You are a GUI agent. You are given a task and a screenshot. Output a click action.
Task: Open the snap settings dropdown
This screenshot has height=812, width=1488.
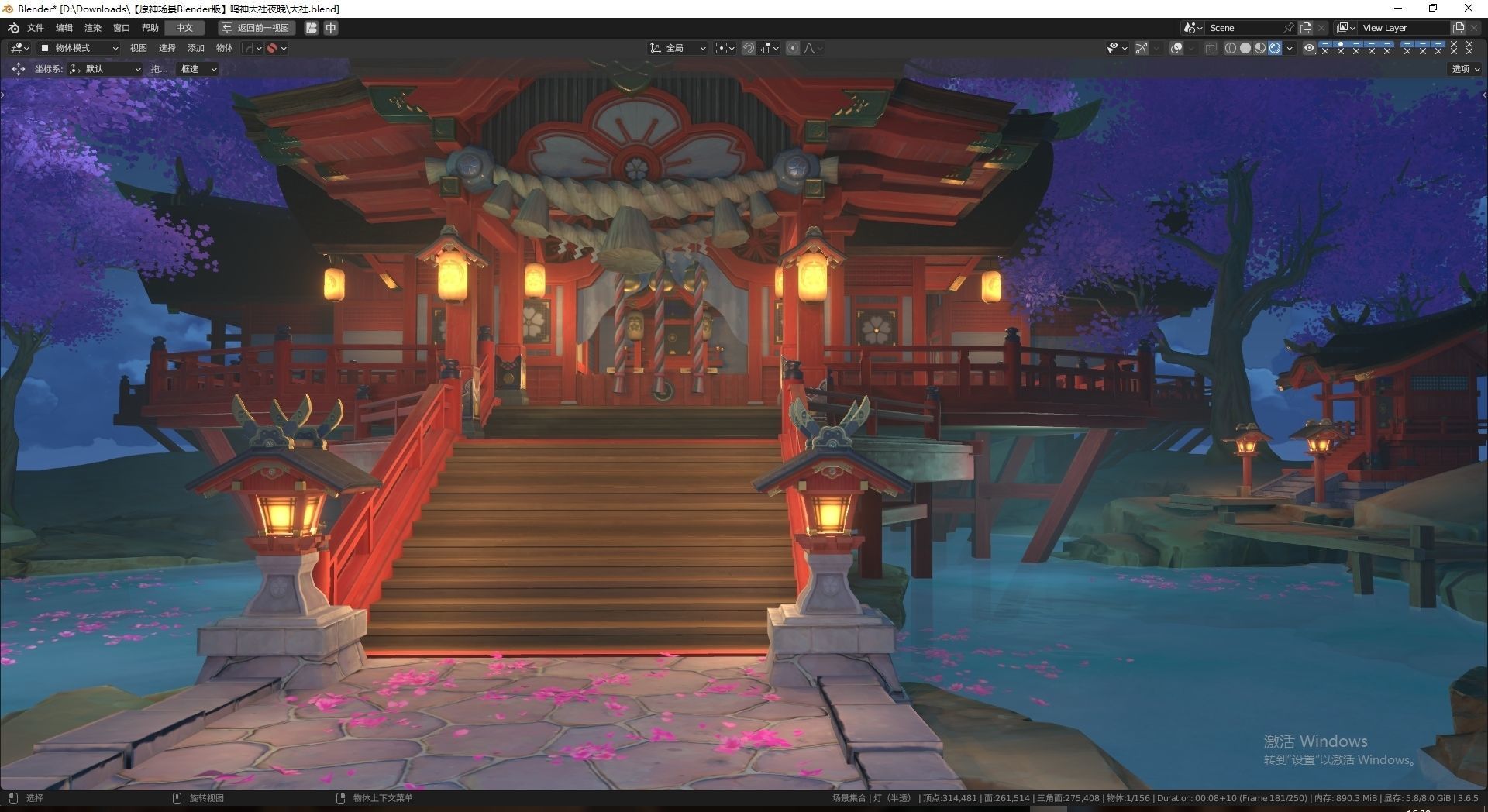769,48
